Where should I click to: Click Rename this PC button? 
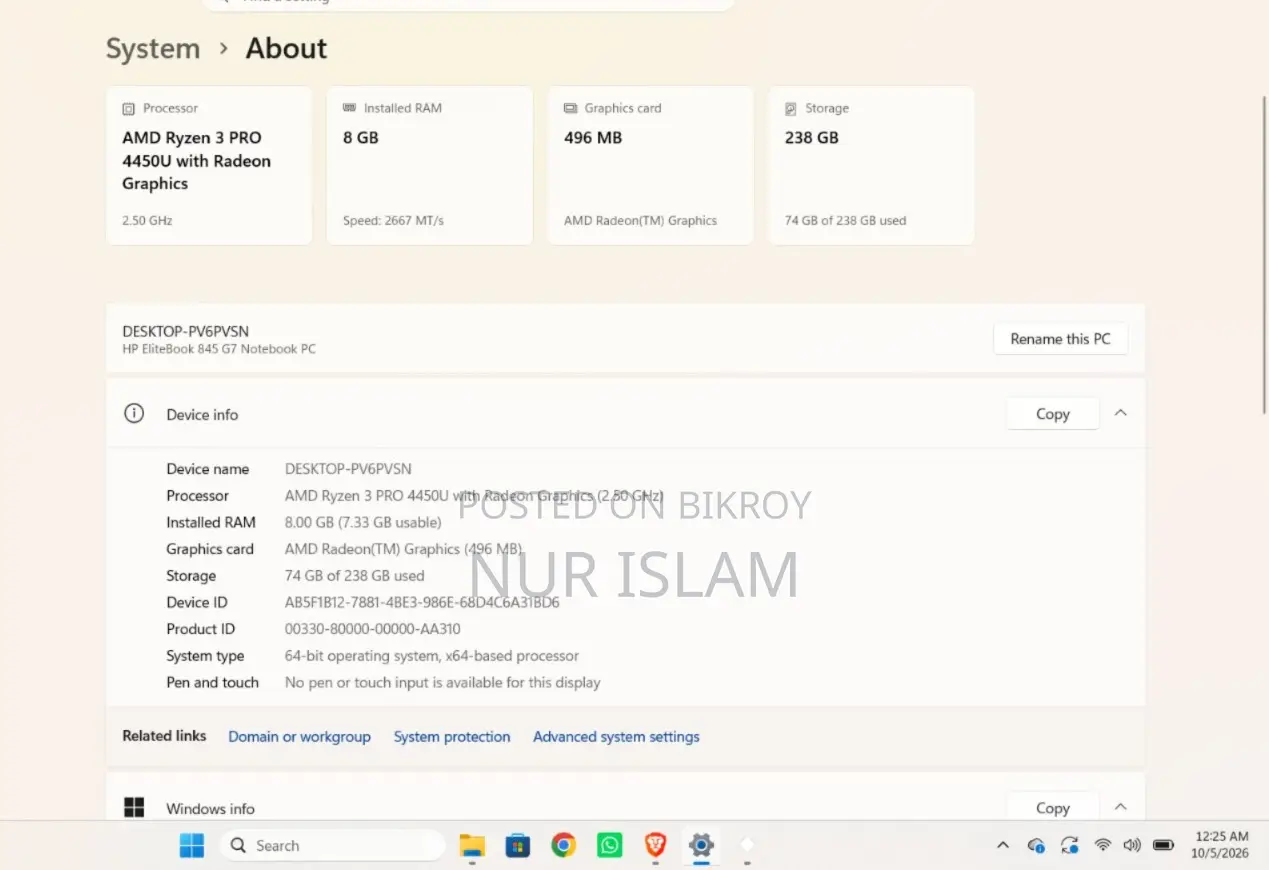[x=1060, y=339]
